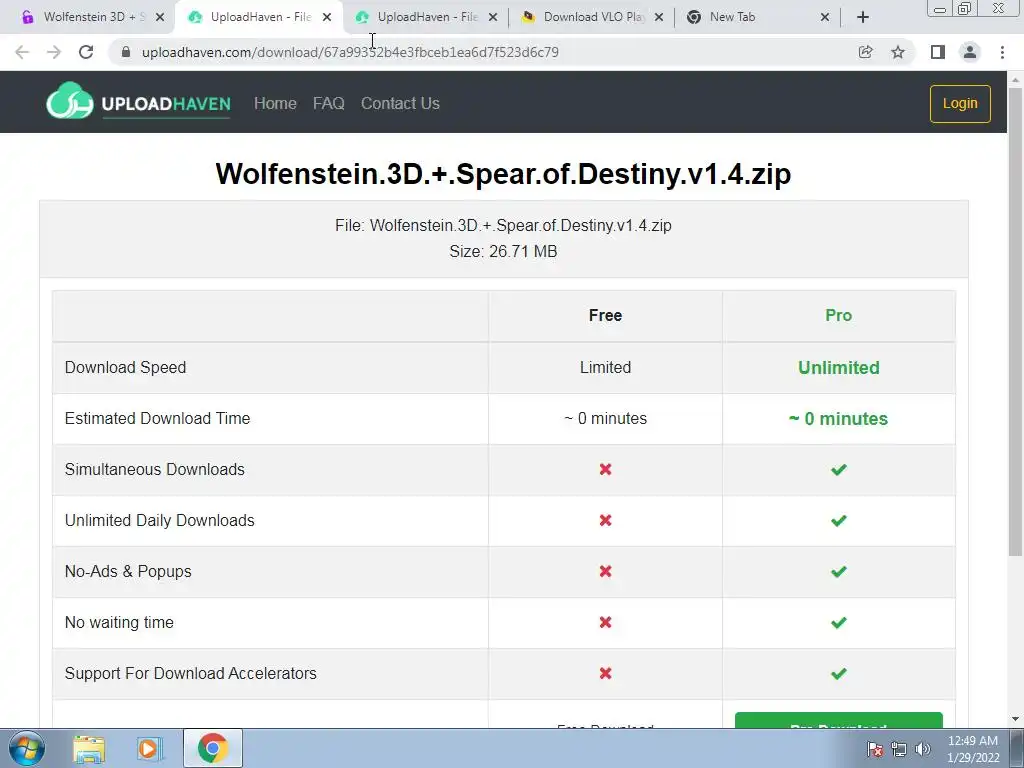The image size is (1024, 768).
Task: Open Windows Explorer from the taskbar
Action: pyautogui.click(x=89, y=748)
